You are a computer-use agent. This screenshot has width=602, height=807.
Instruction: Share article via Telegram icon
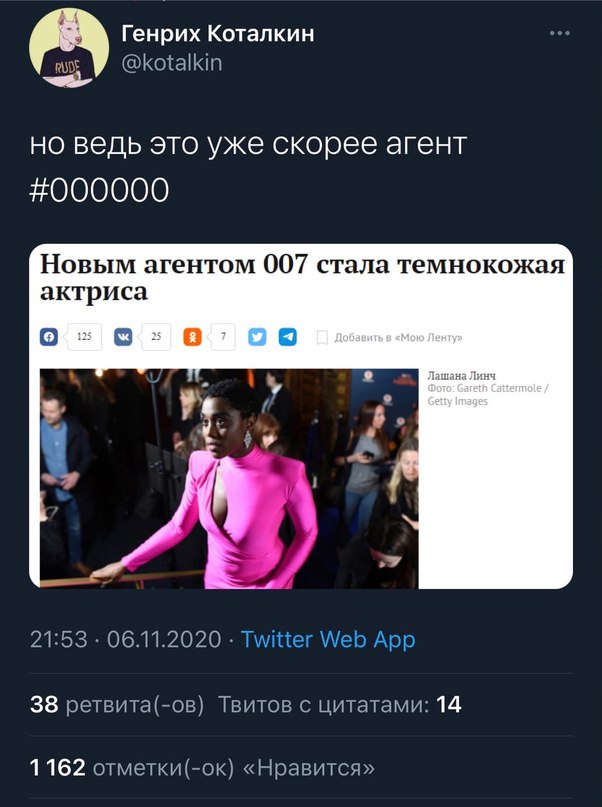[x=288, y=337]
